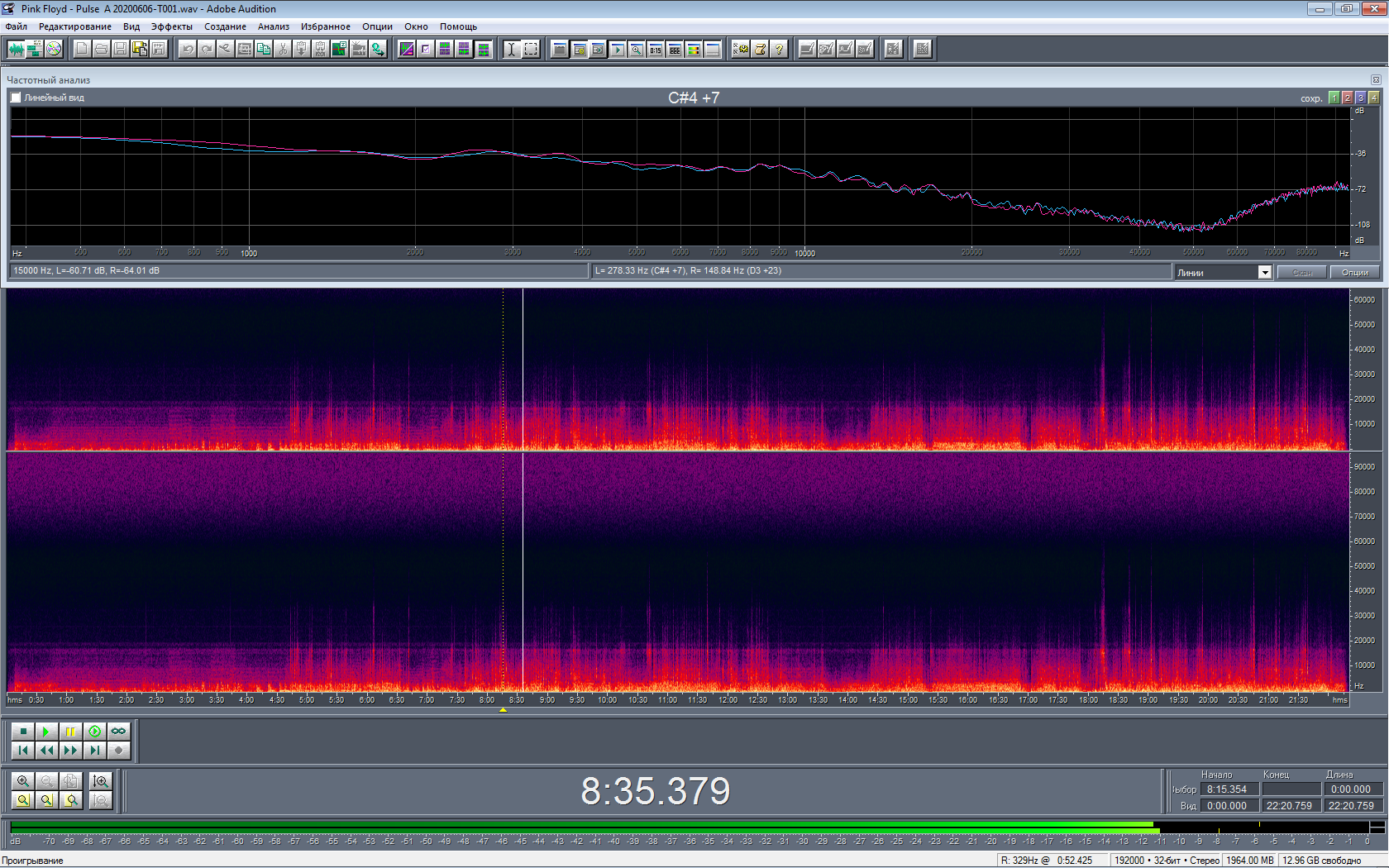This screenshot has height=868, width=1389.
Task: Close the Частотный анализ panel
Action: click(x=1376, y=80)
